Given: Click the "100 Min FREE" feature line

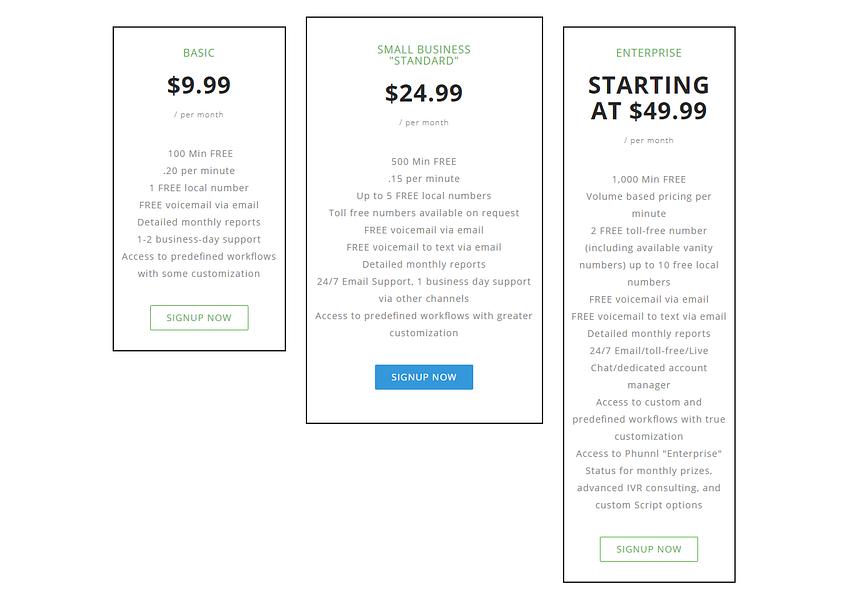Looking at the screenshot, I should [200, 154].
